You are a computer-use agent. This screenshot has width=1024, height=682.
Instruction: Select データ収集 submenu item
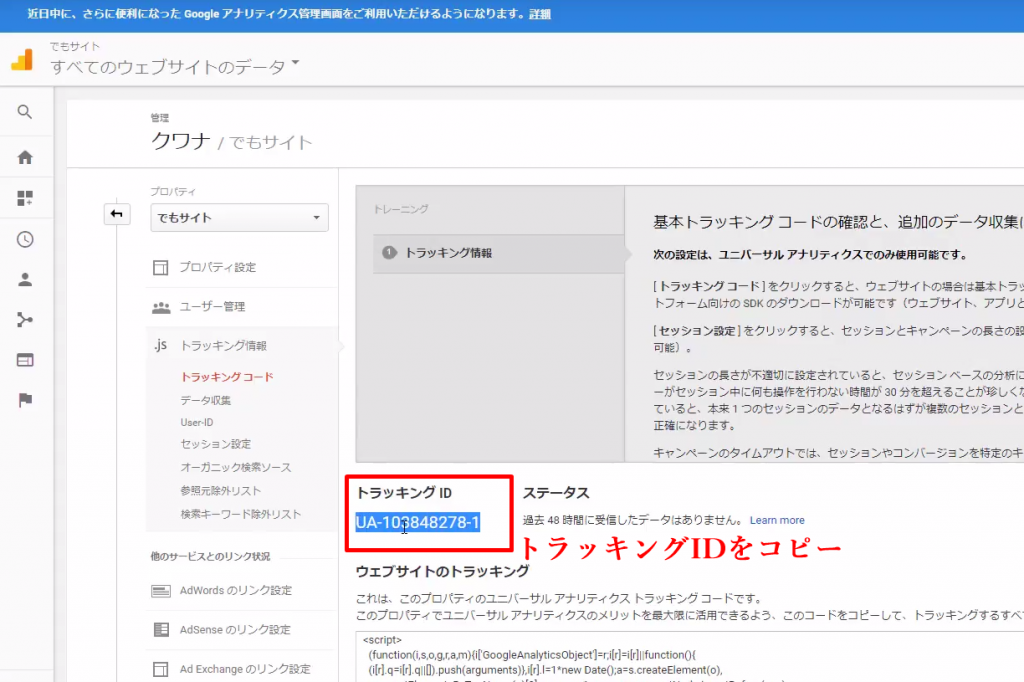tap(205, 400)
